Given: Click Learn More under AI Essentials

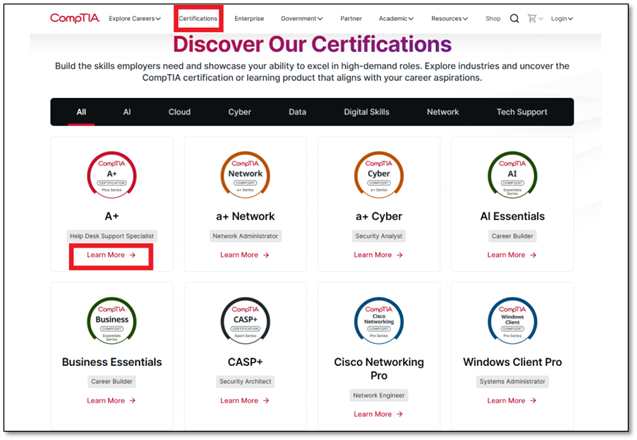Looking at the screenshot, I should (511, 255).
